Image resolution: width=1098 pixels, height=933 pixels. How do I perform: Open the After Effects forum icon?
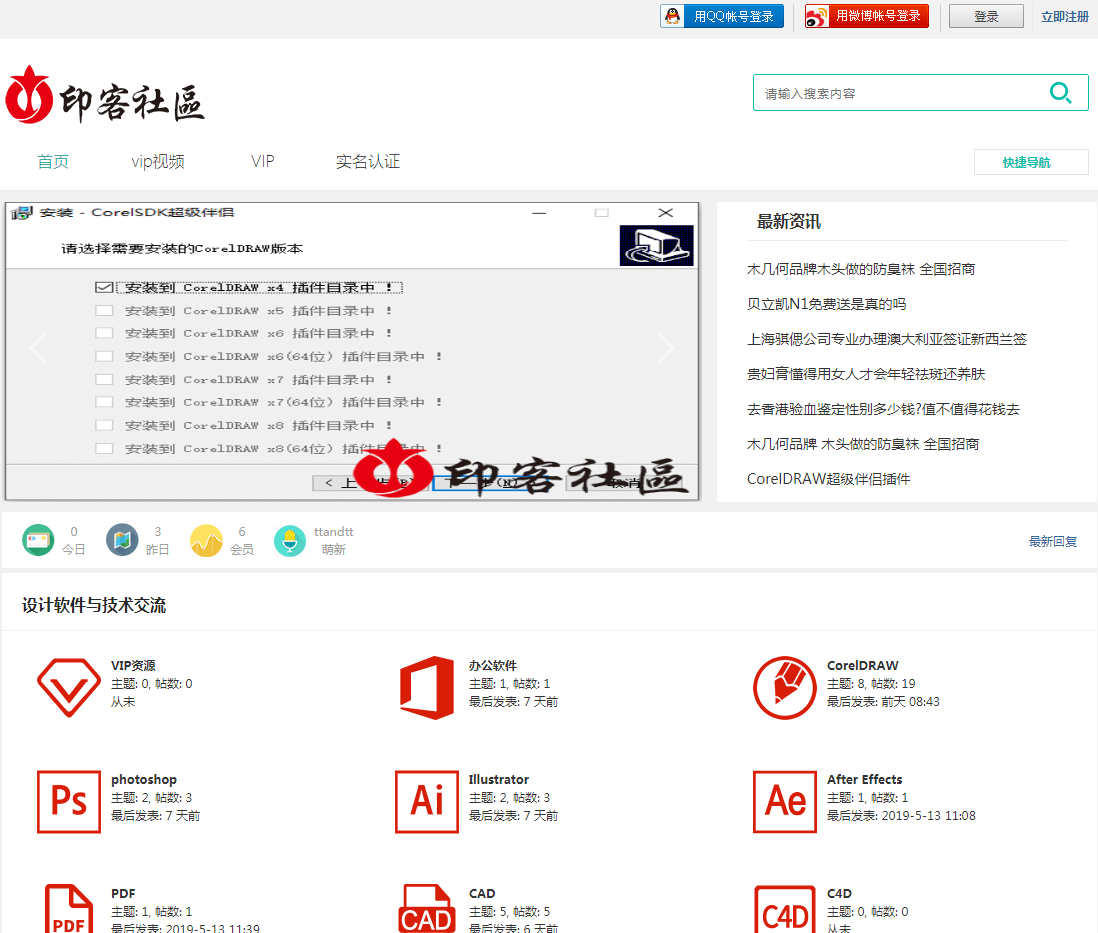click(785, 801)
